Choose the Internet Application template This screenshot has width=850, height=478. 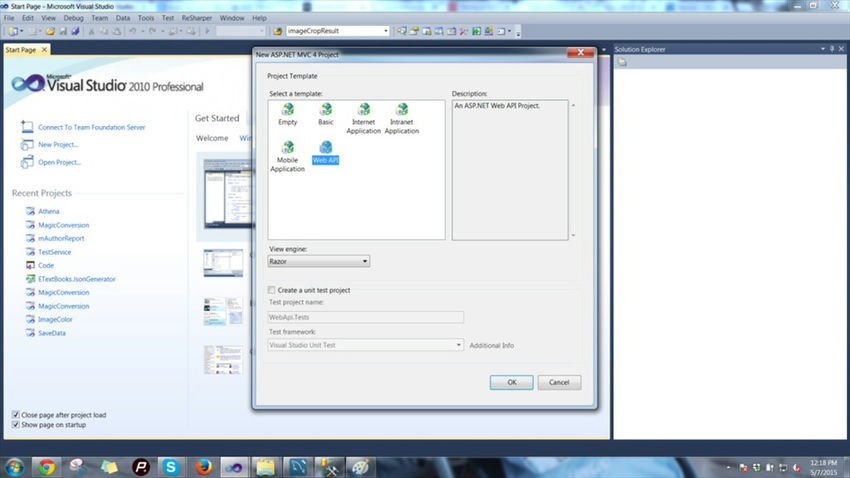click(x=363, y=119)
